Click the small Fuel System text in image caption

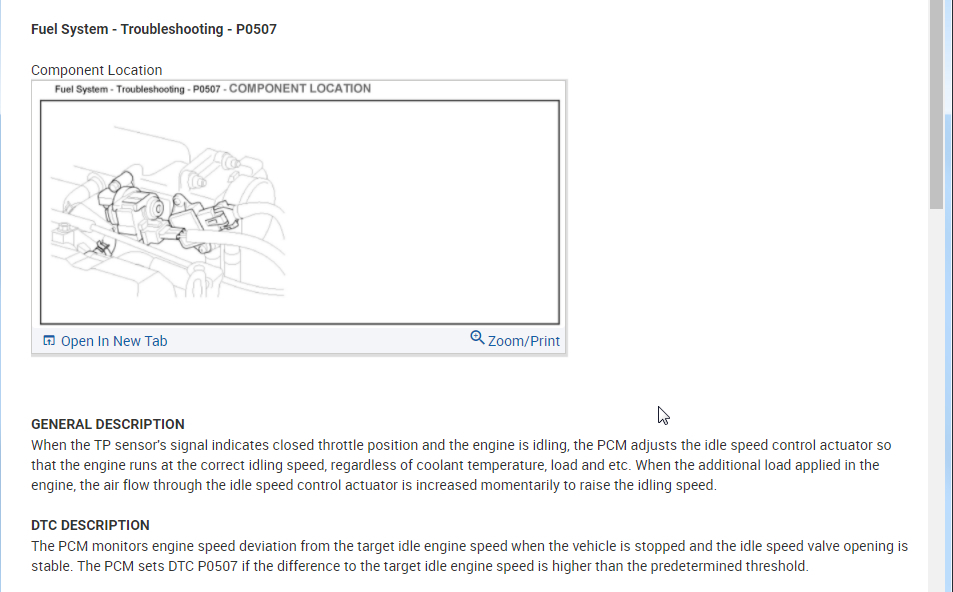81,89
